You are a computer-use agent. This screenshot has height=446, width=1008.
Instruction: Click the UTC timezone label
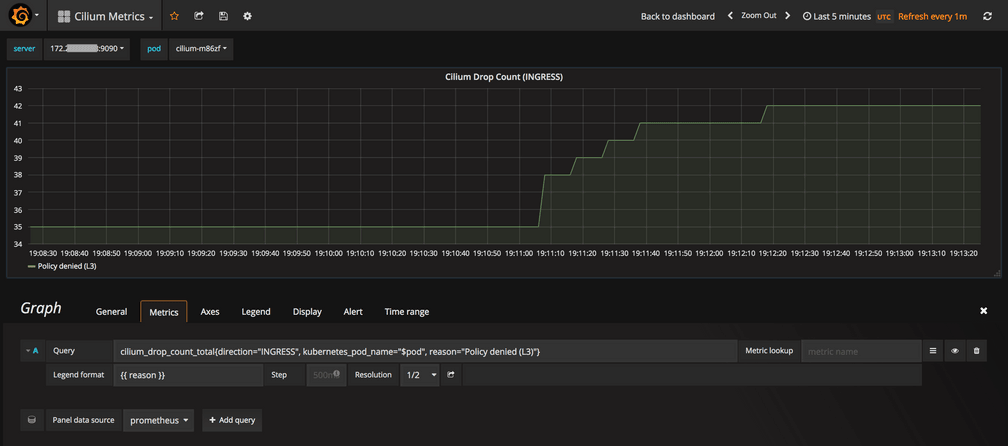(x=884, y=17)
